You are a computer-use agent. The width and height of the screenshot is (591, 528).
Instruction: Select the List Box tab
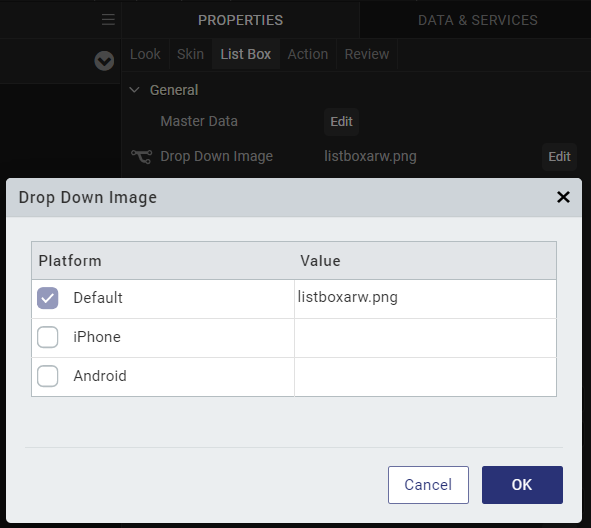246,54
